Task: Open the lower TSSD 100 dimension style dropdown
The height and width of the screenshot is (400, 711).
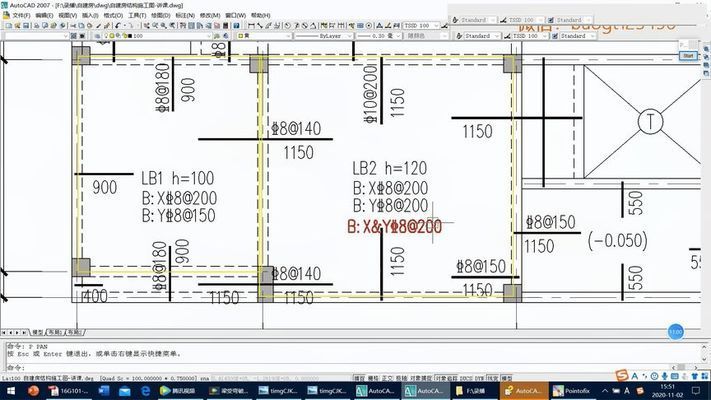Action: [x=530, y=36]
